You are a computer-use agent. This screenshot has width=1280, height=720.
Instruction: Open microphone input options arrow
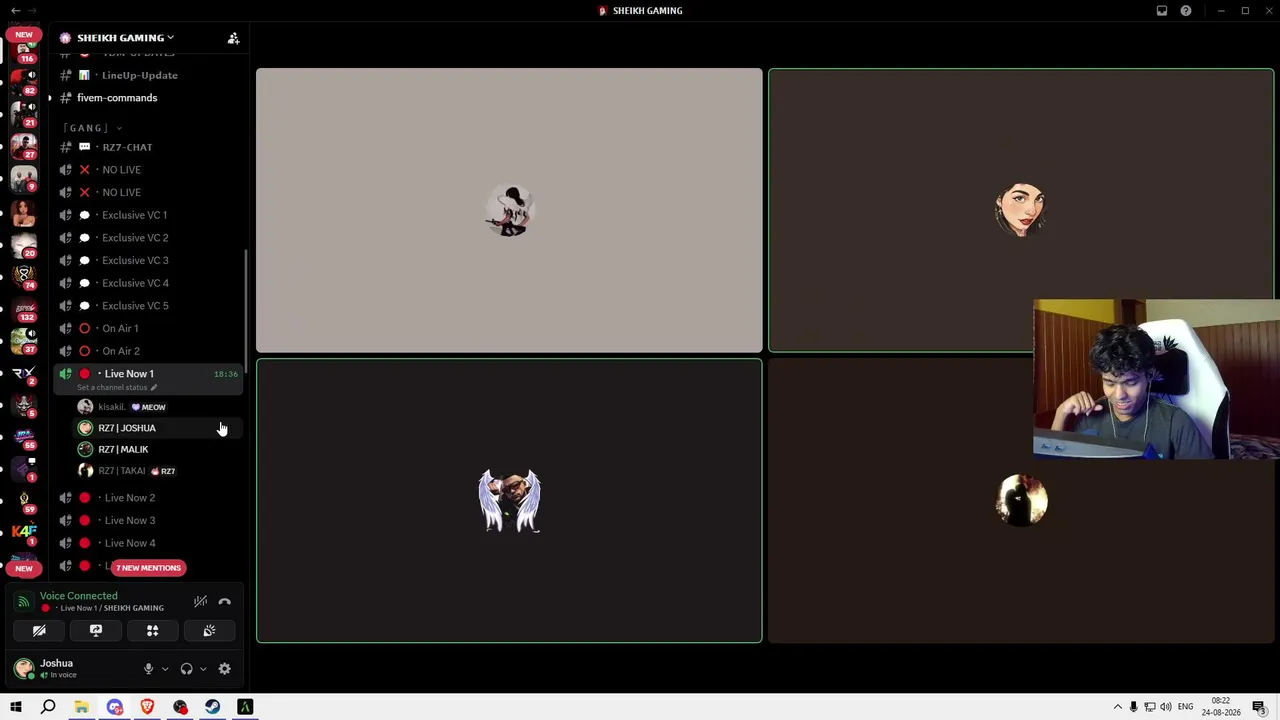[165, 669]
